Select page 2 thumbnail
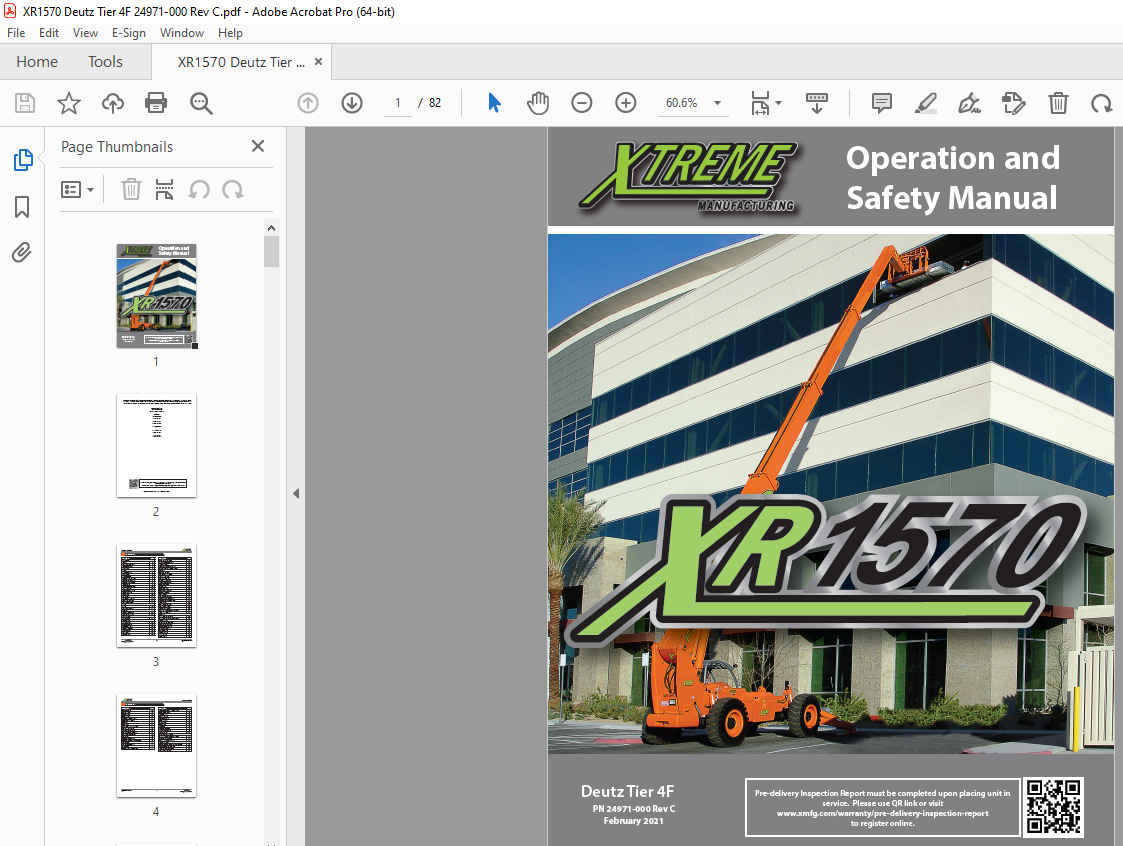1123x846 pixels. tap(156, 446)
